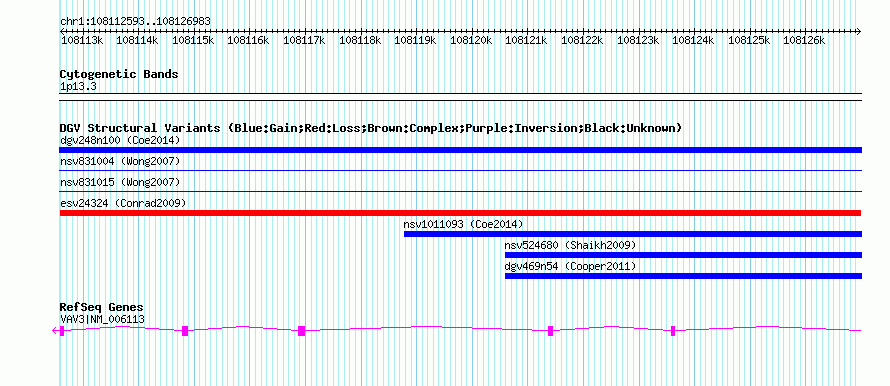Open the dgv469n54 (Cooper2011) variant label
This screenshot has width=890, height=386.
(570, 266)
